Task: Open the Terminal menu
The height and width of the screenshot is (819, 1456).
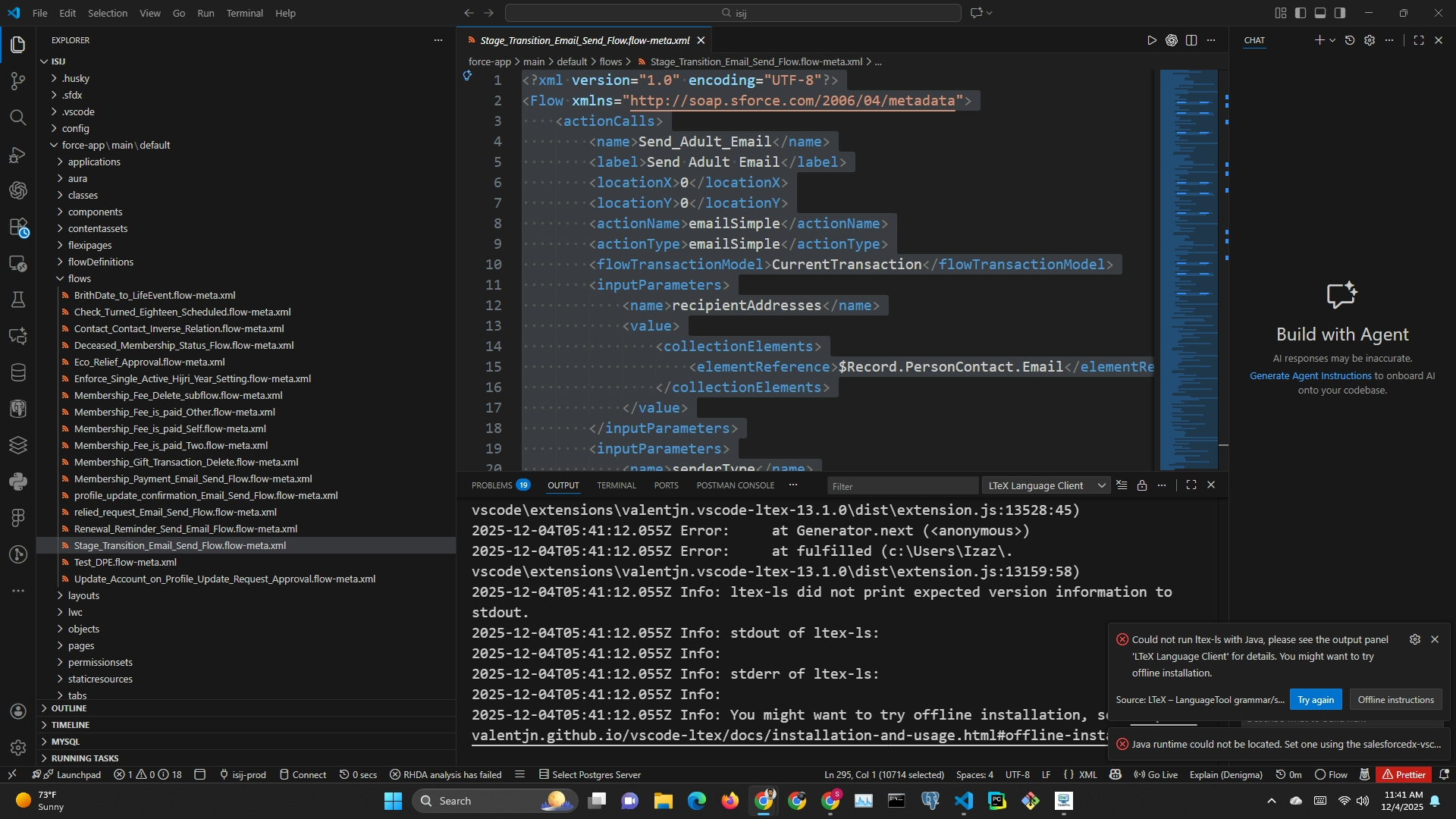Action: (244, 13)
